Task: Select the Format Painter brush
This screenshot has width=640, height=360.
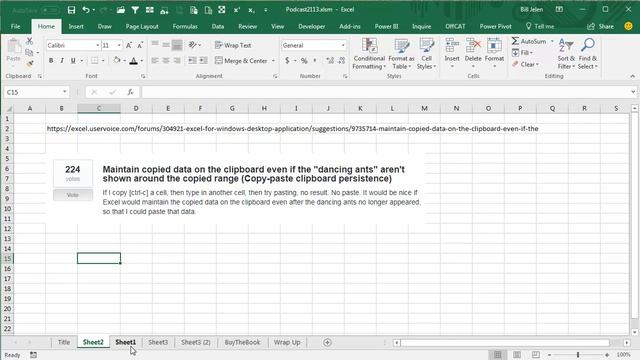Action: pyautogui.click(x=29, y=63)
